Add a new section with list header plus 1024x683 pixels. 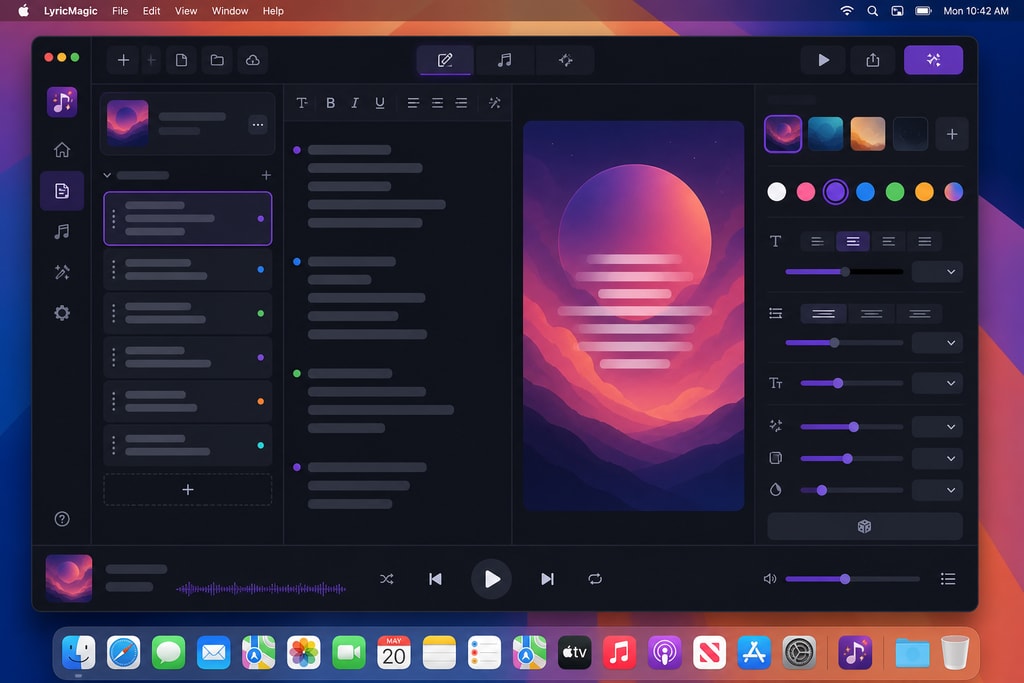click(x=266, y=175)
